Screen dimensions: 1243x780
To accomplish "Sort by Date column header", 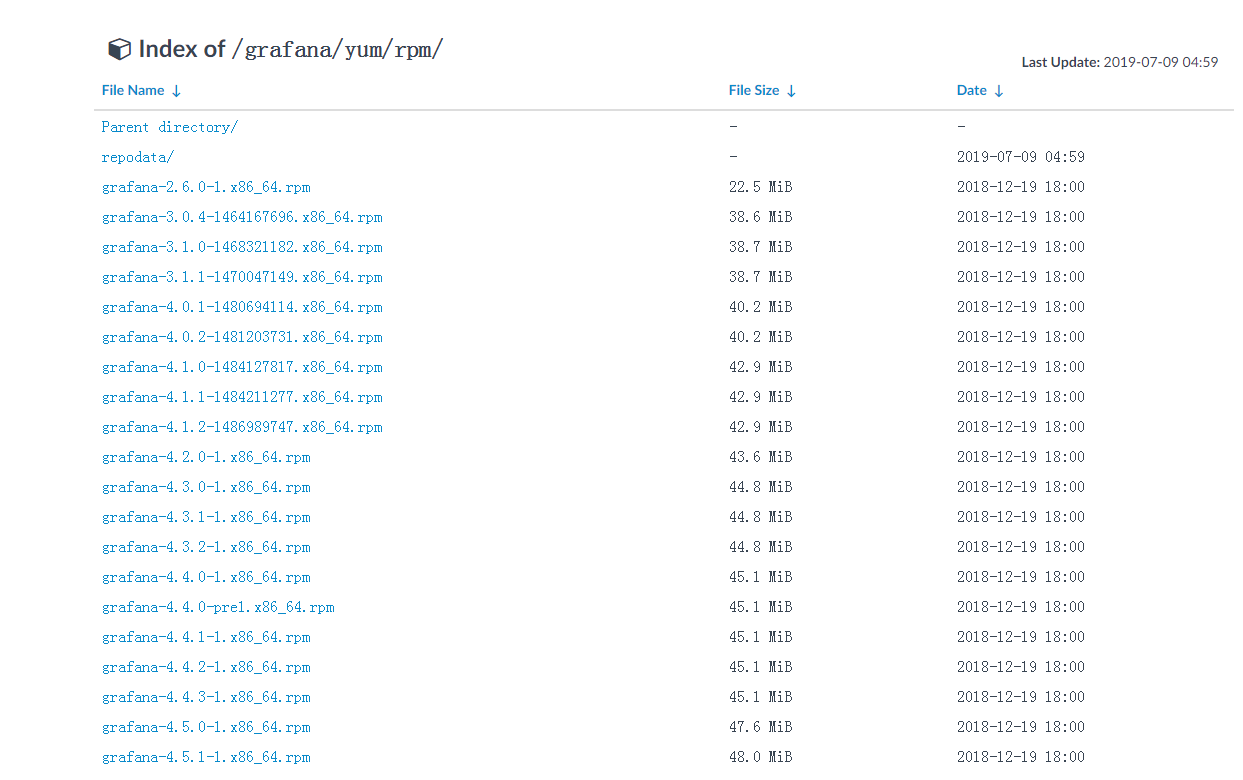I will [x=972, y=90].
